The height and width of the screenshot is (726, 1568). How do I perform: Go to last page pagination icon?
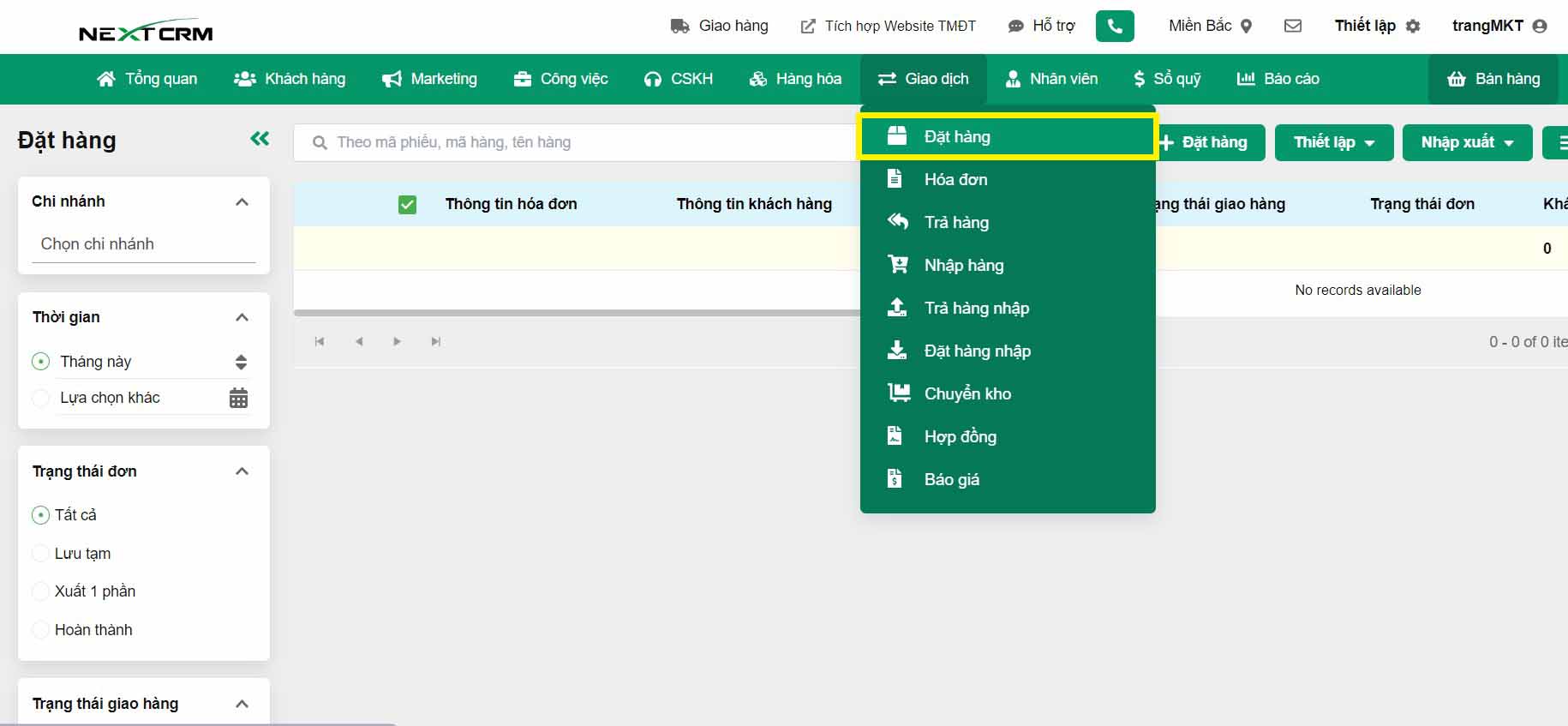[x=436, y=342]
